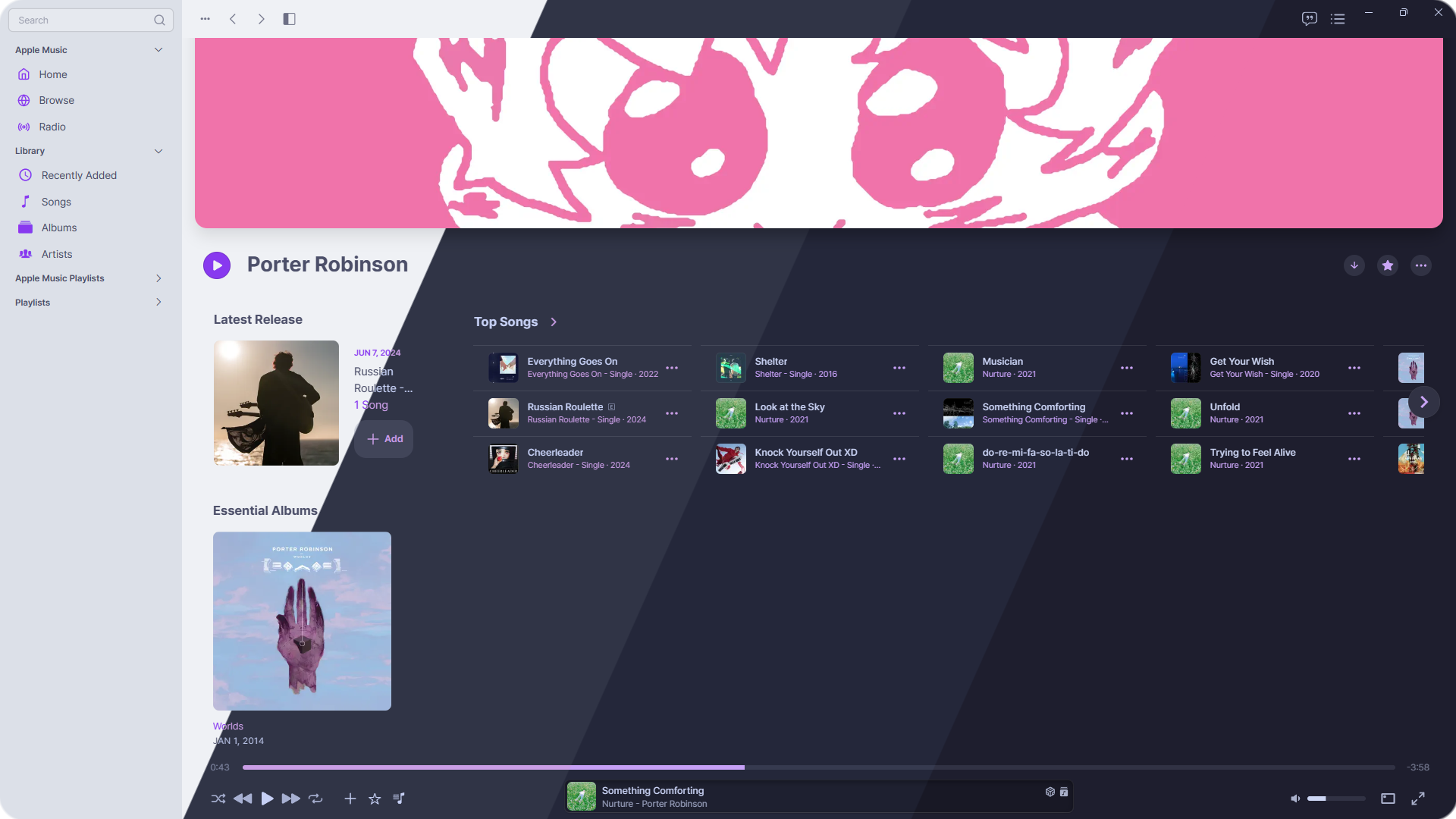
Task: Open the playback queue list
Action: tap(1338, 19)
